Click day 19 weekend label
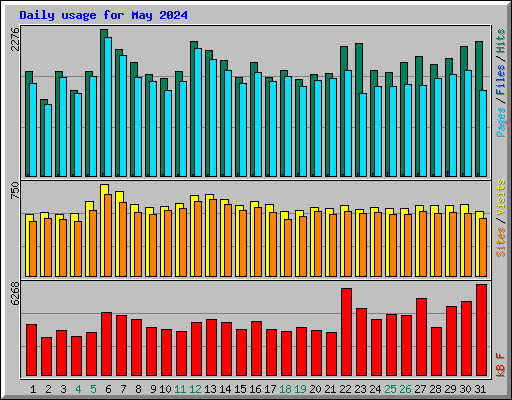The width and height of the screenshot is (512, 400). 300,389
